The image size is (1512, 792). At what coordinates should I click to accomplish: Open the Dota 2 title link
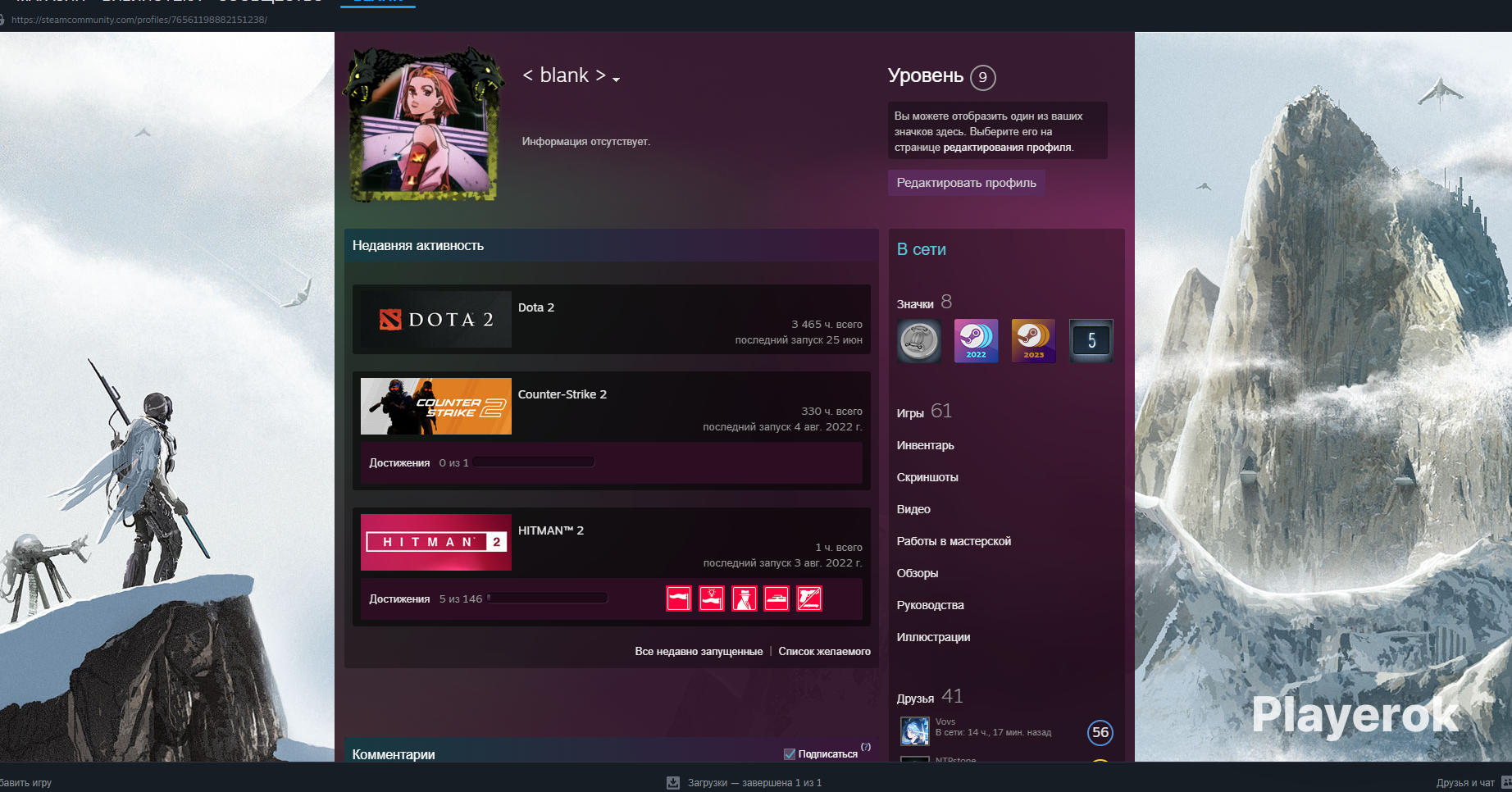[x=536, y=307]
